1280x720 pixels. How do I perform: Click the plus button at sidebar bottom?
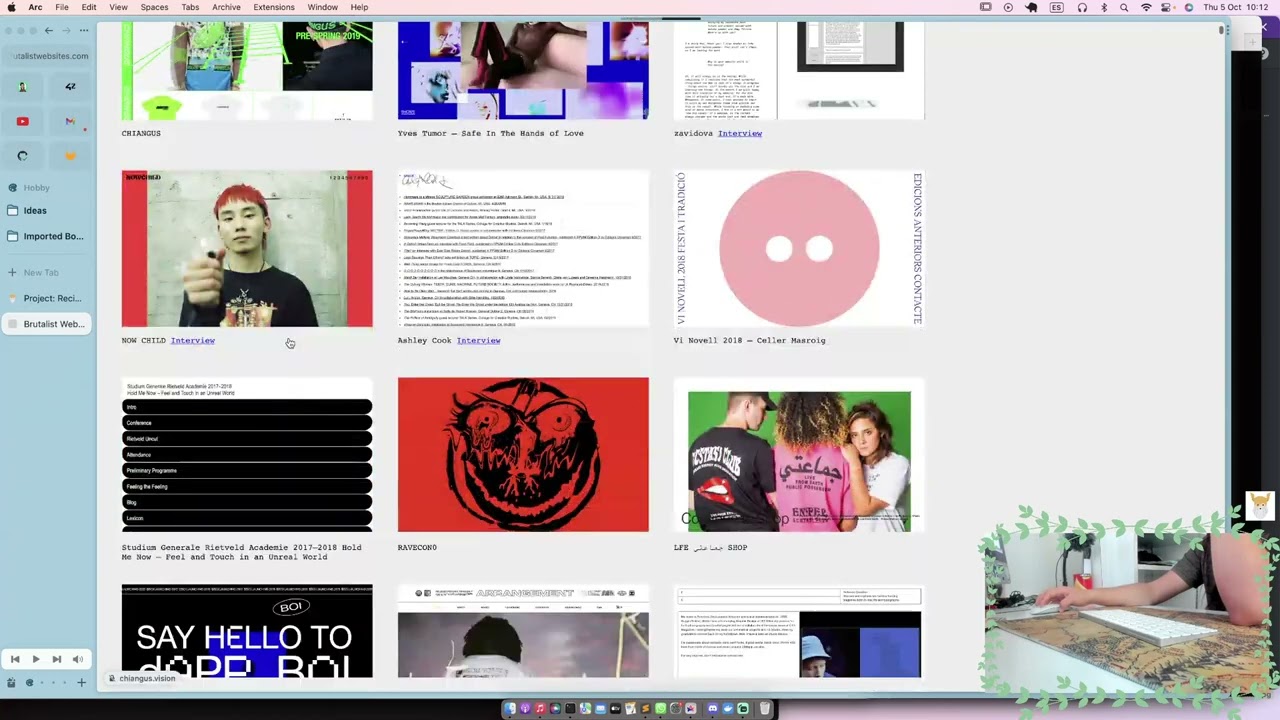coord(82,683)
